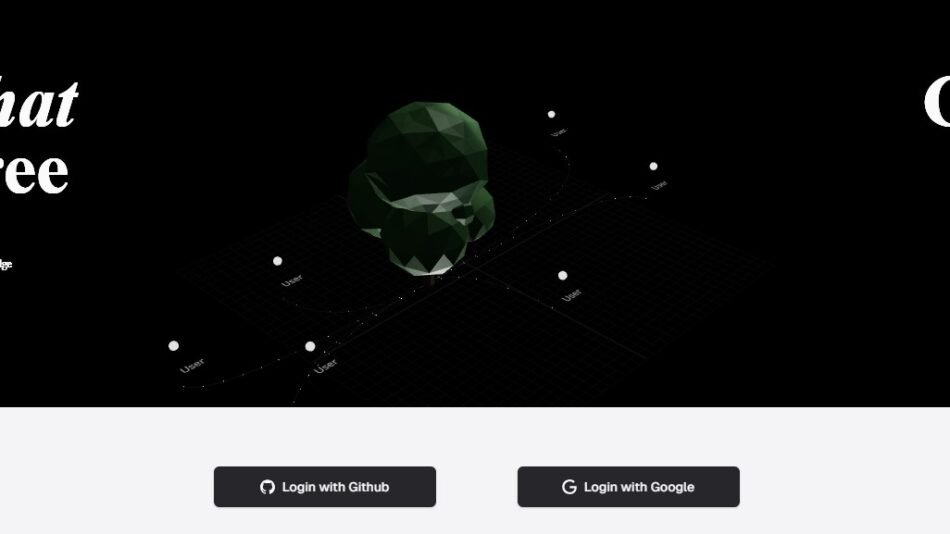Click the bold headline text ending in 'ree'
950x534 pixels.
pyautogui.click(x=33, y=172)
